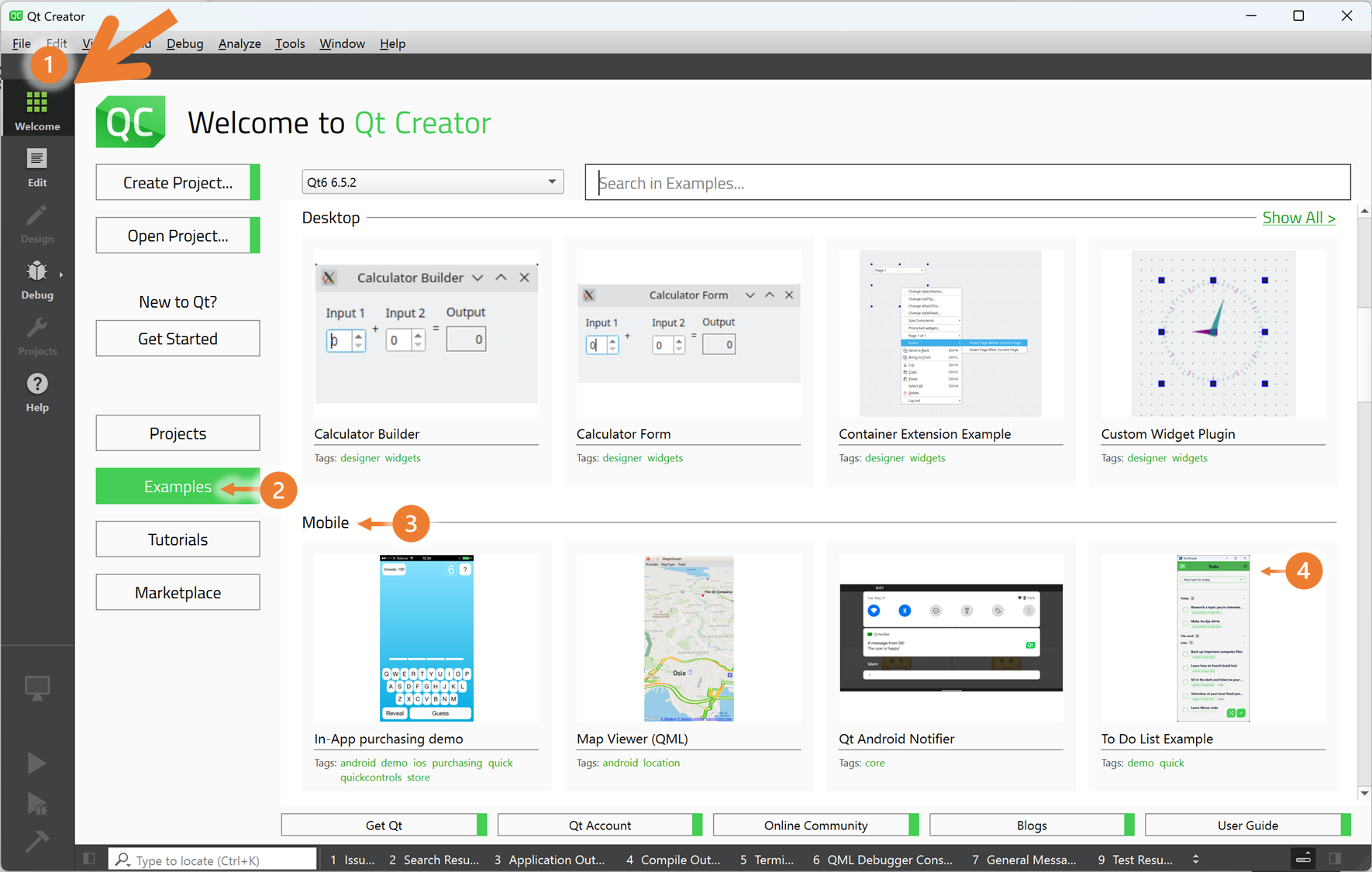Click the Blogs button
The image size is (1372, 872).
point(1032,825)
